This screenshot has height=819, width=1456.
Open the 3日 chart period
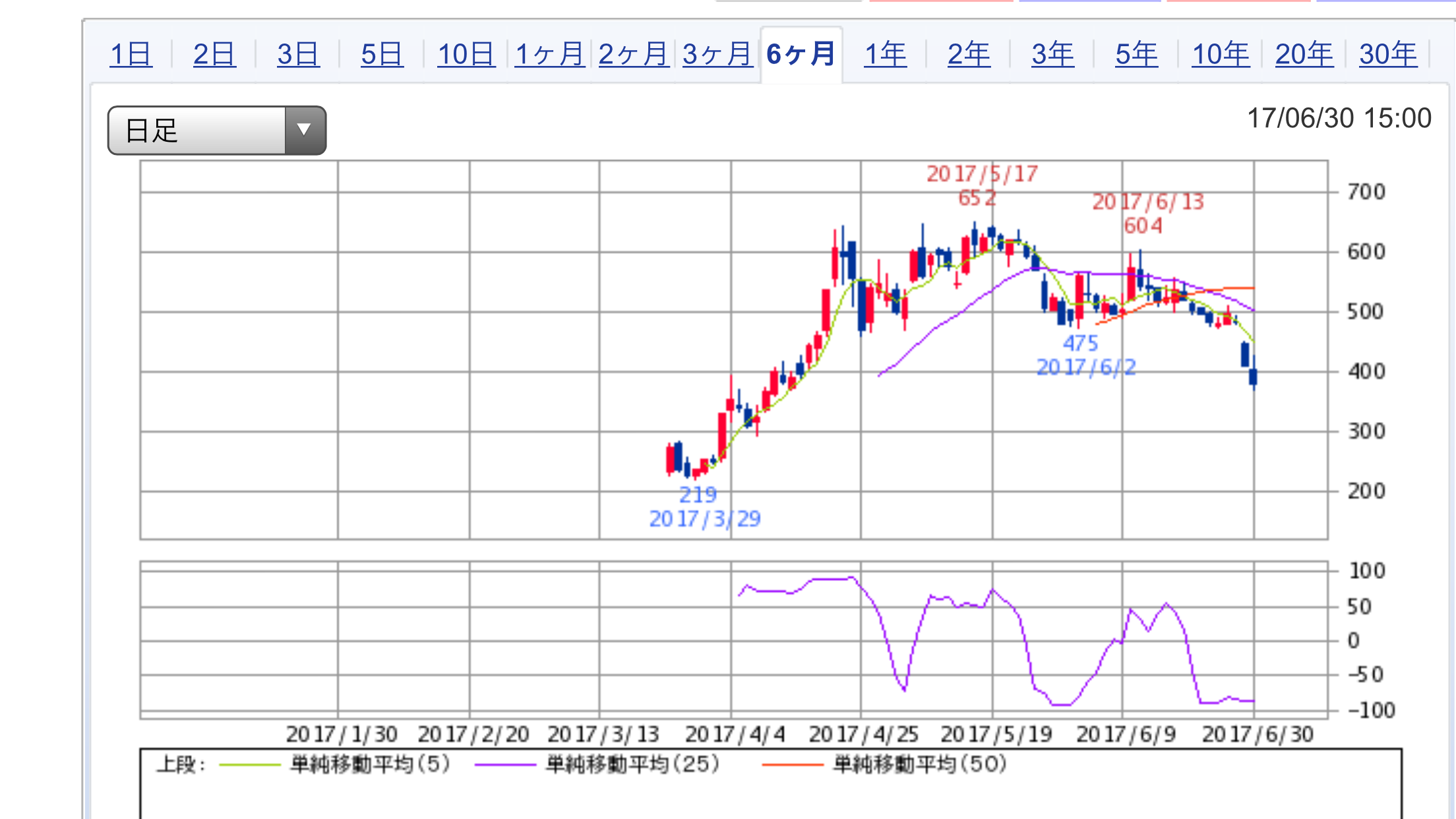pyautogui.click(x=298, y=54)
